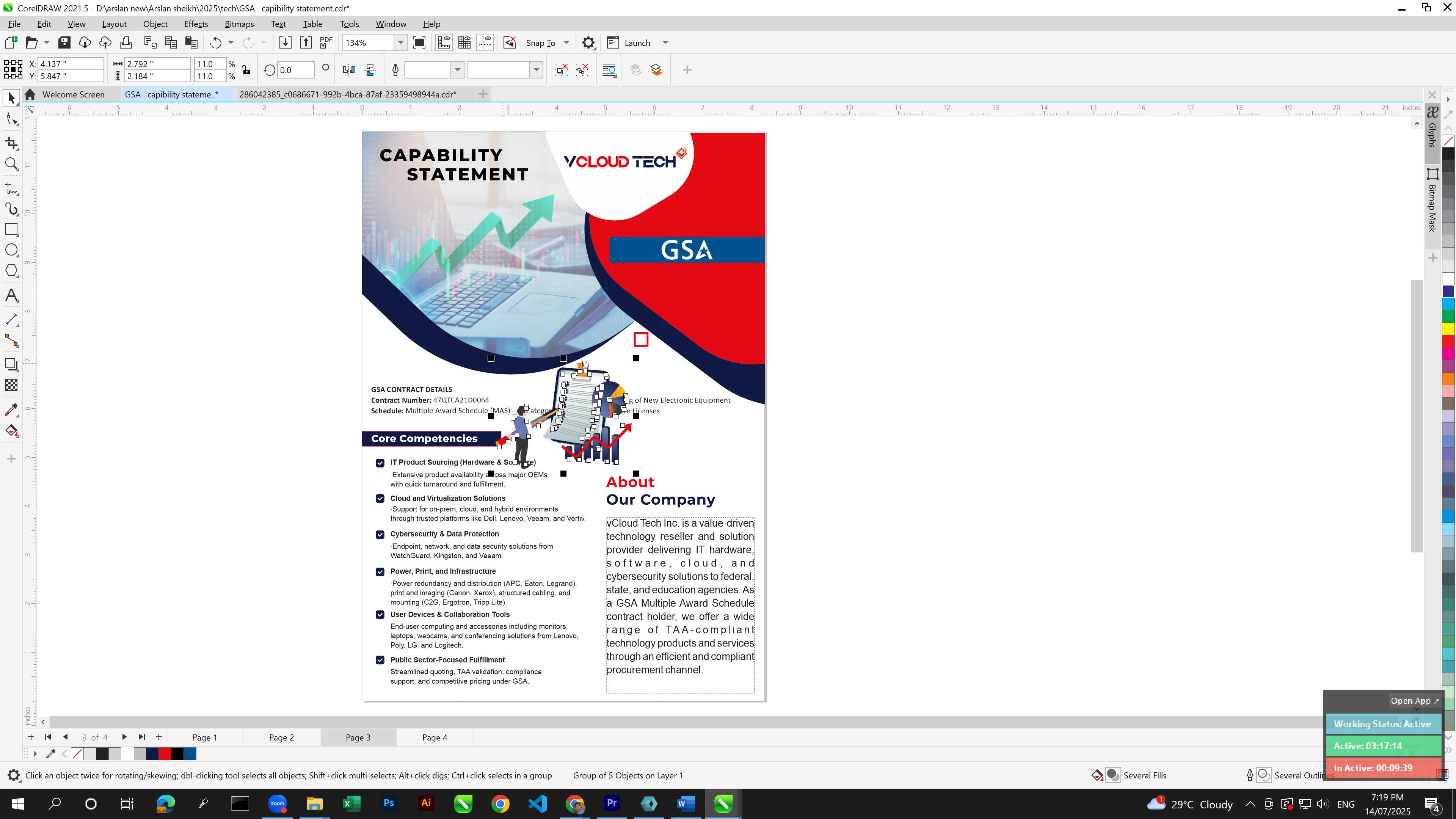Select the Text tool

[11, 295]
